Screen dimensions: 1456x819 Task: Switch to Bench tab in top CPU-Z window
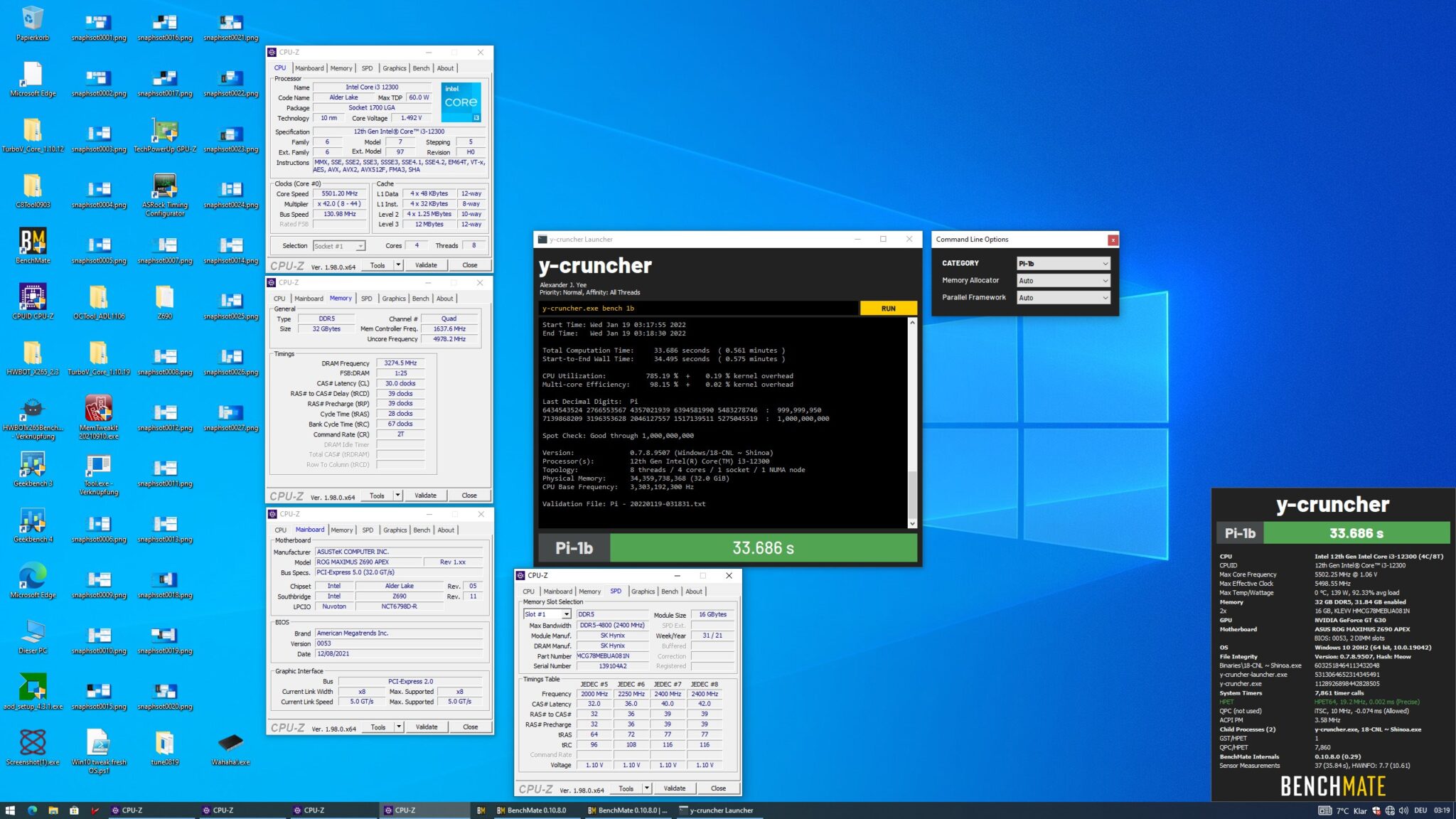[x=421, y=68]
